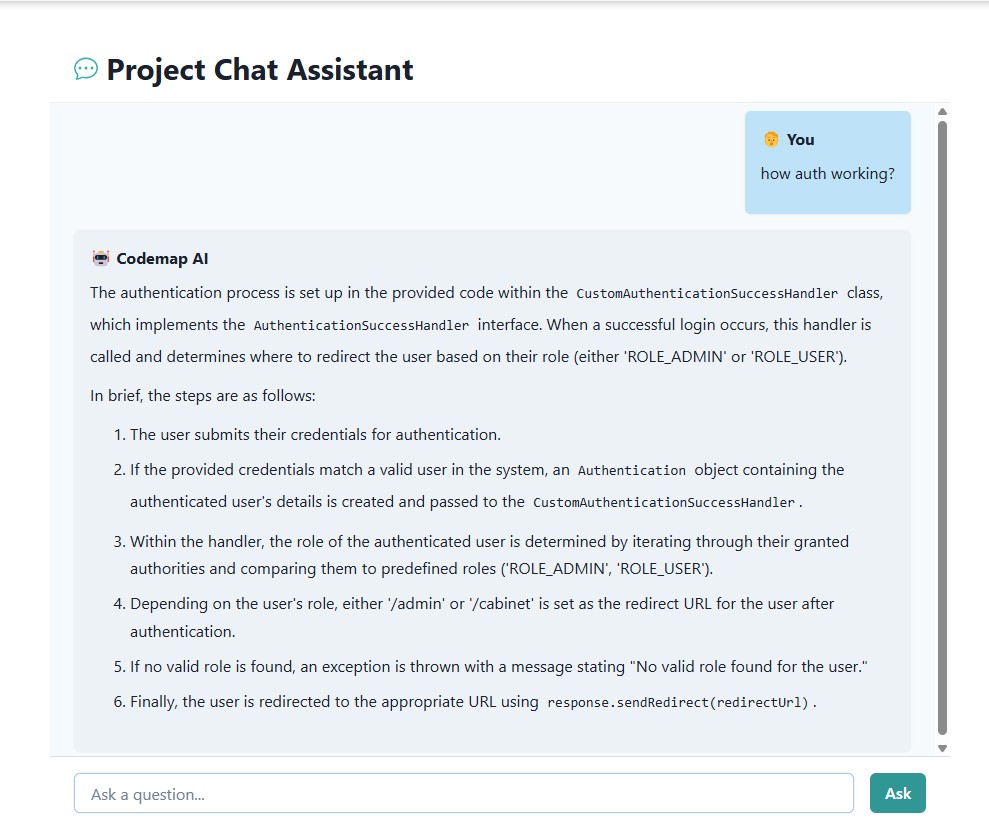Click the scrollbar down arrow
This screenshot has width=989, height=826.
942,748
